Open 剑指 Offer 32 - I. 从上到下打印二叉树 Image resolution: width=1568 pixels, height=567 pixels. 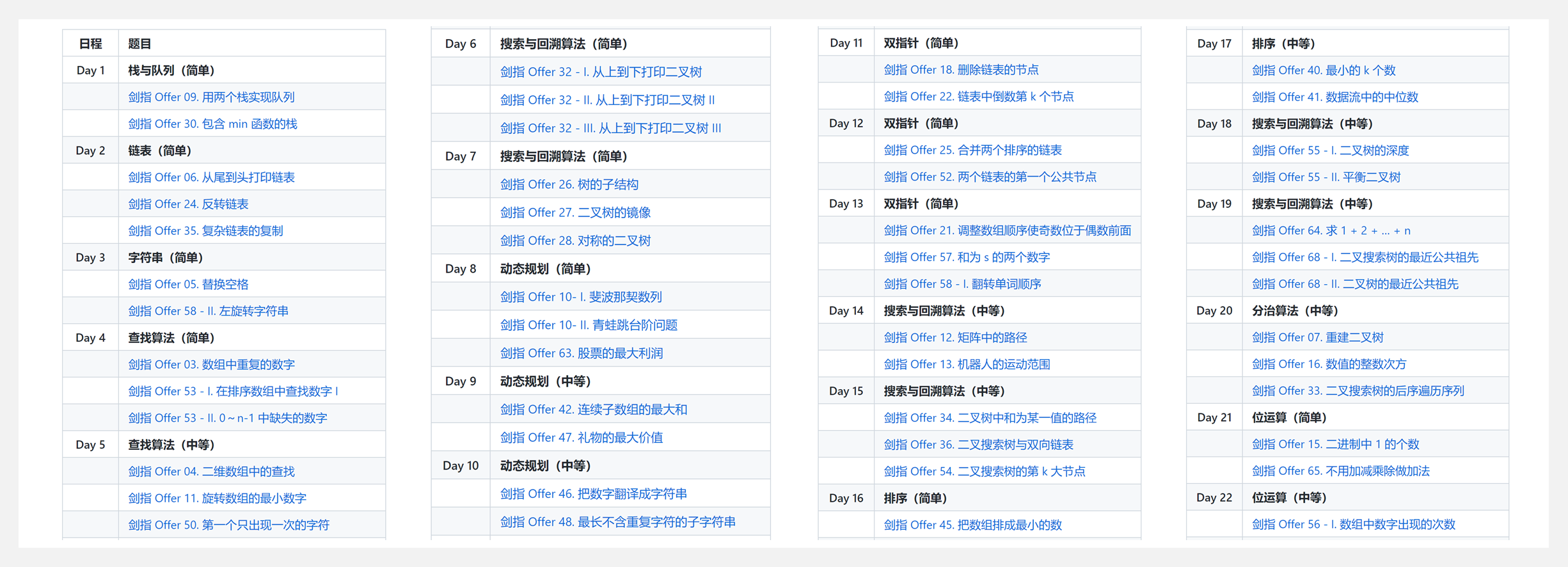point(601,72)
